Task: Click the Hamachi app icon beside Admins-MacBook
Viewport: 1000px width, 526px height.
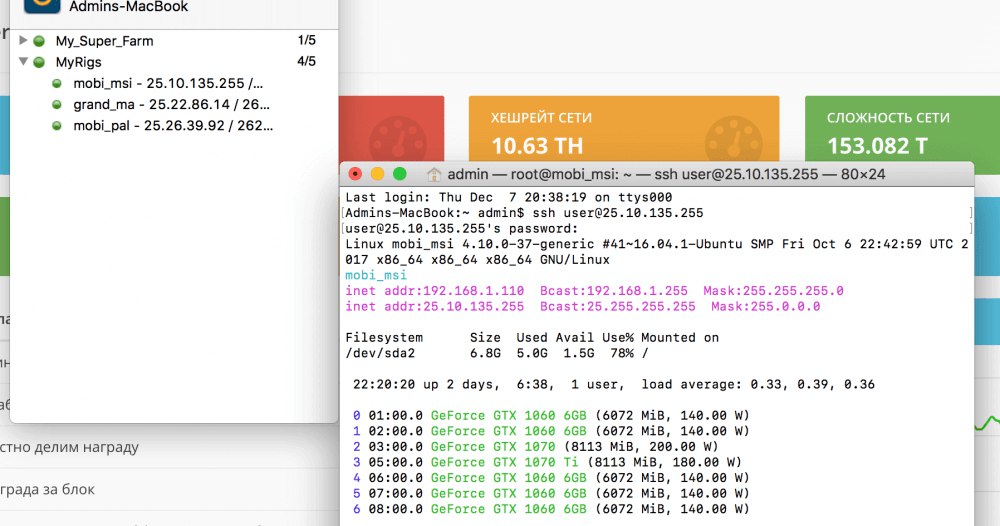Action: 42,5
